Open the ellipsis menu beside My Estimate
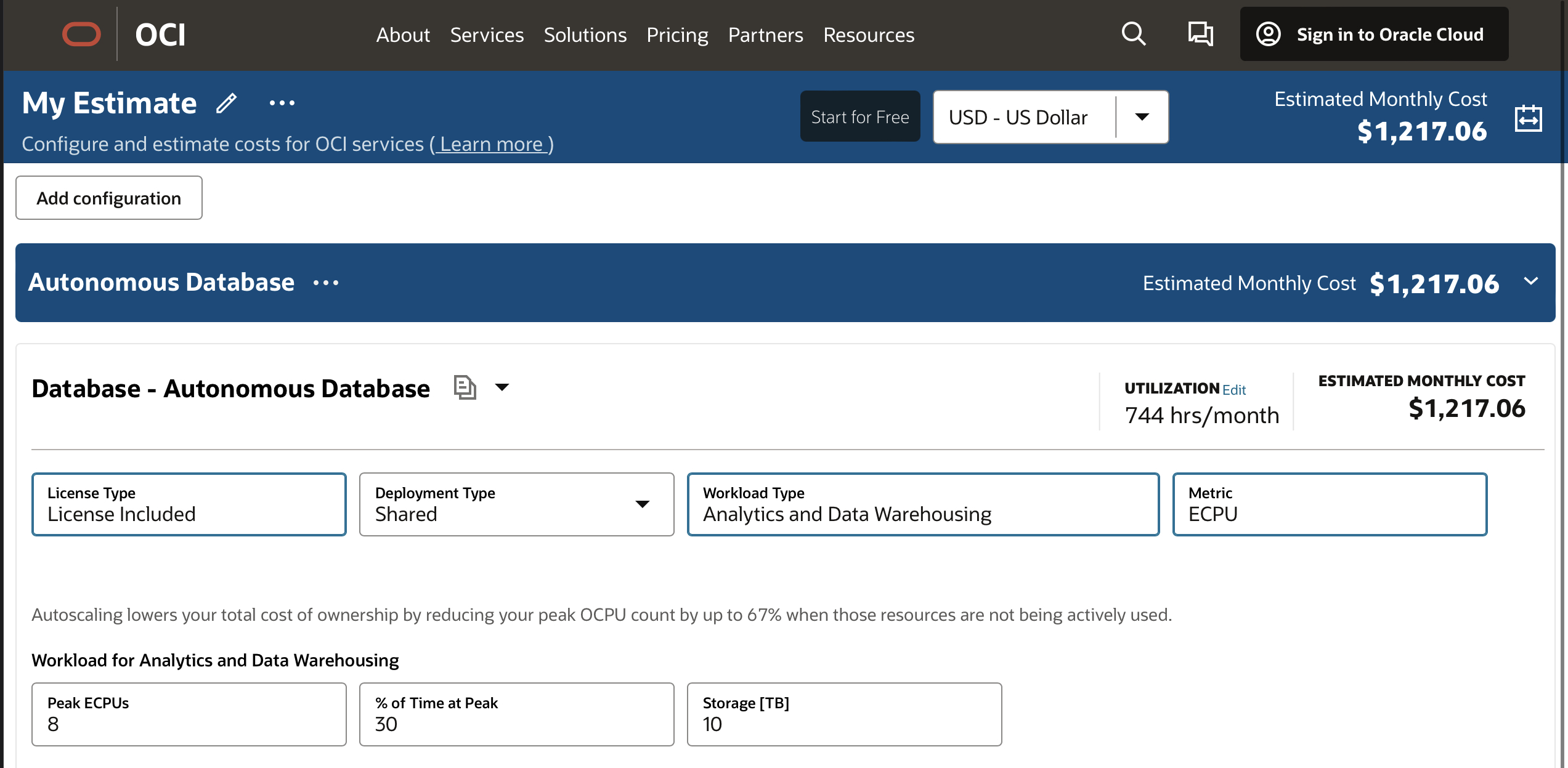Screen dimensions: 1568x768 [282, 103]
